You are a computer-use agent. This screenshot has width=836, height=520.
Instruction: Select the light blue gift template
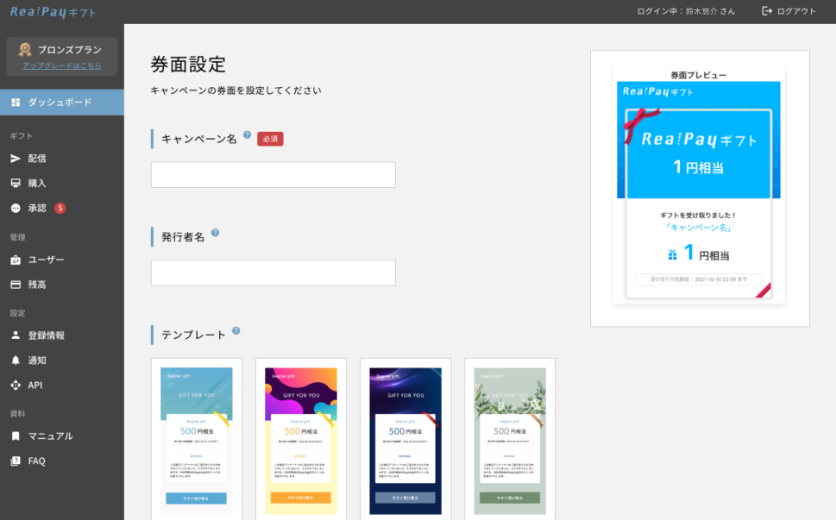click(196, 439)
